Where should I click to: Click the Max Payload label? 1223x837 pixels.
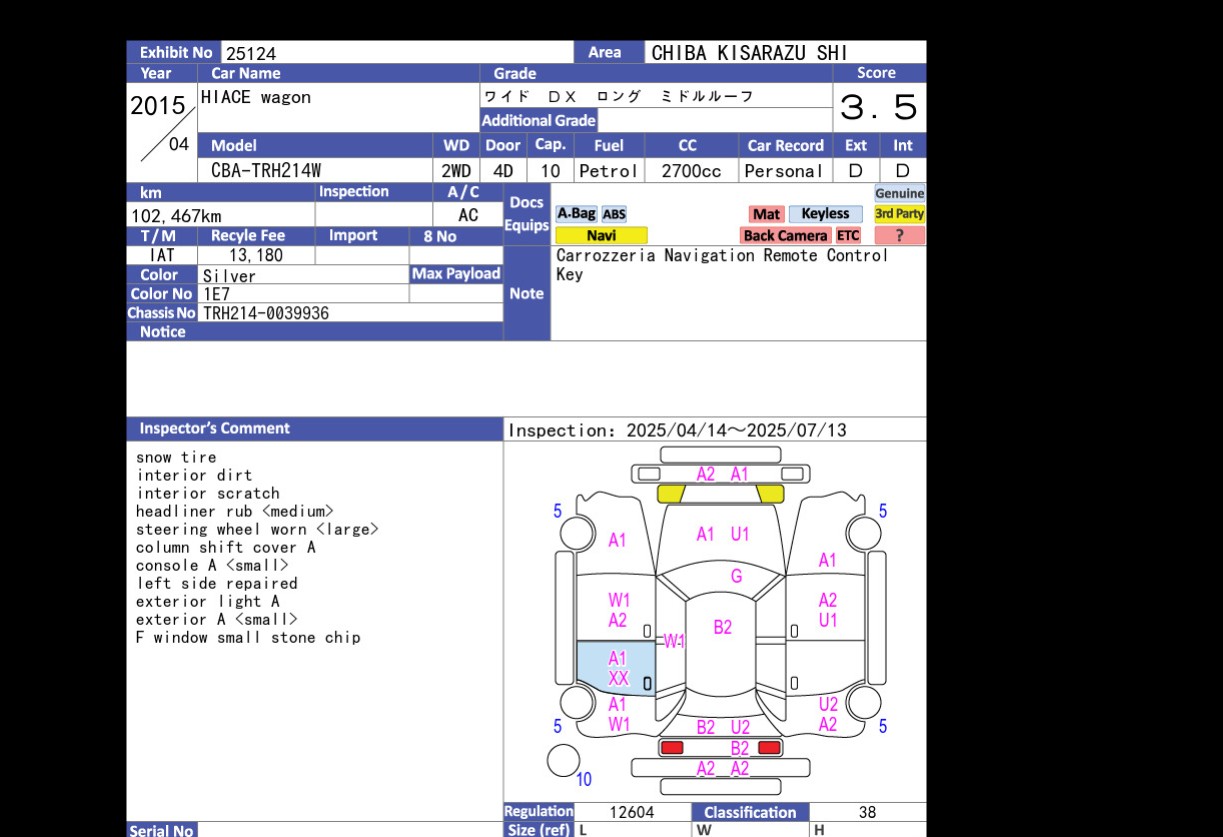click(x=456, y=273)
